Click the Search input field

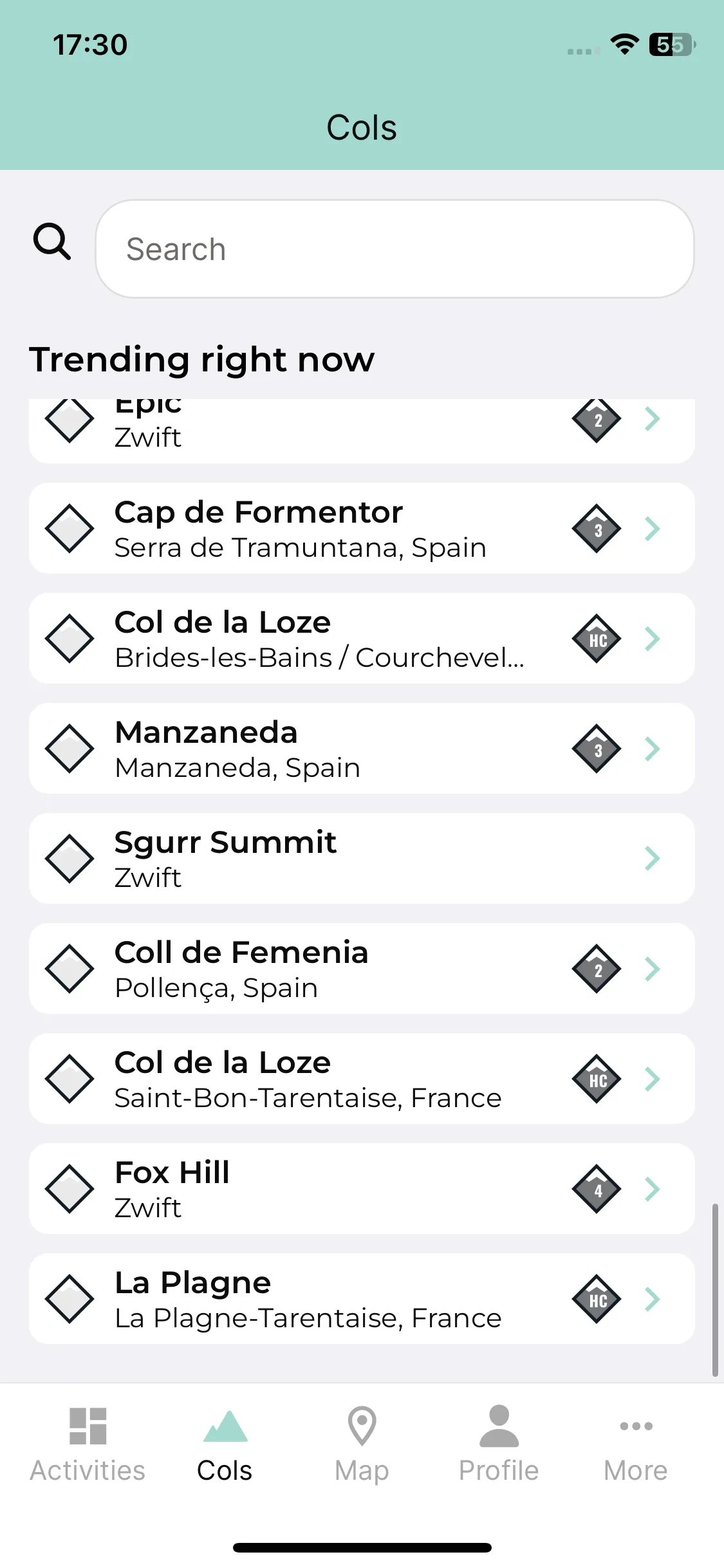(394, 248)
